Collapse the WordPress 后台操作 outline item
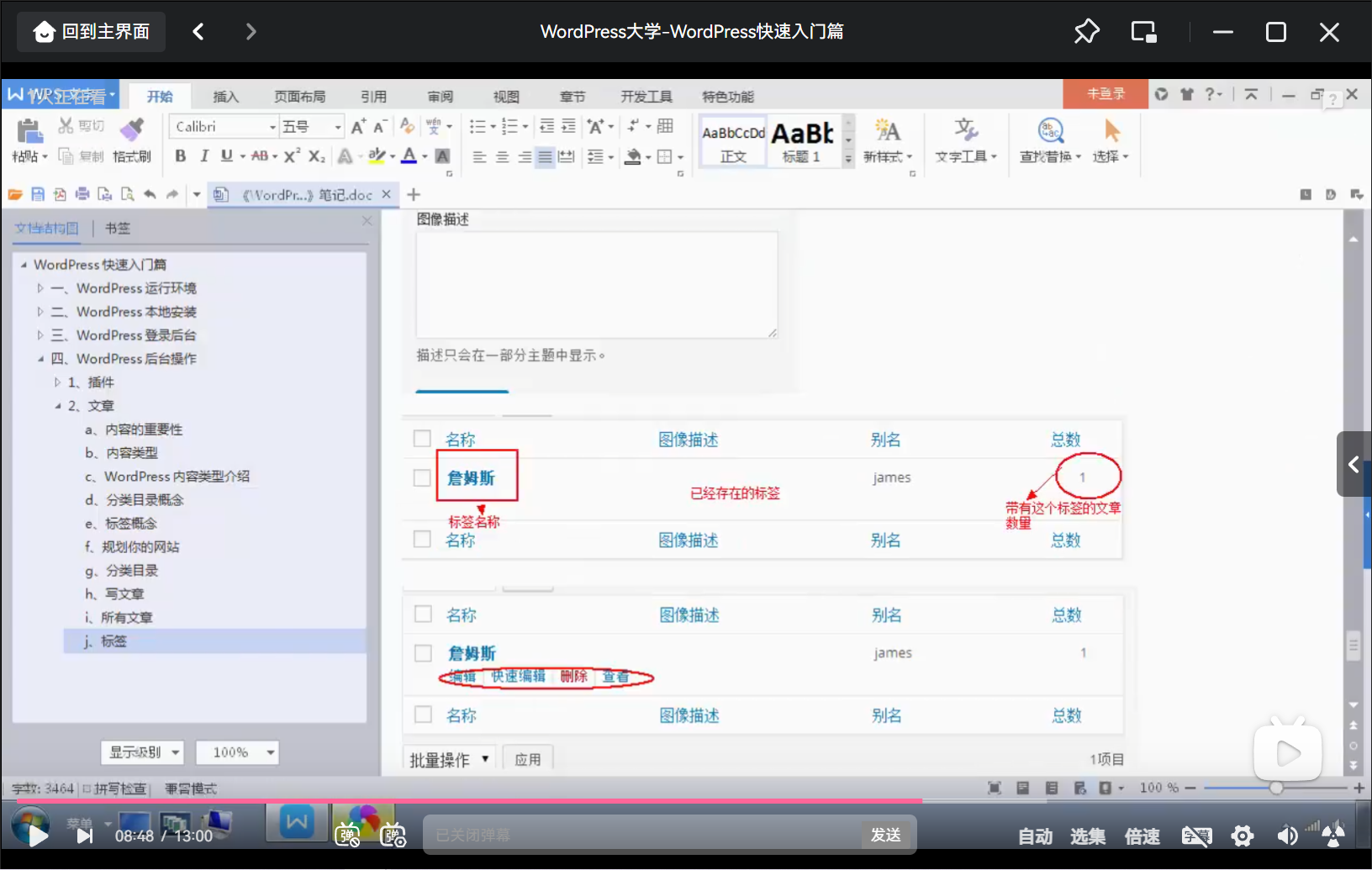Image resolution: width=1372 pixels, height=870 pixels. pyautogui.click(x=40, y=359)
